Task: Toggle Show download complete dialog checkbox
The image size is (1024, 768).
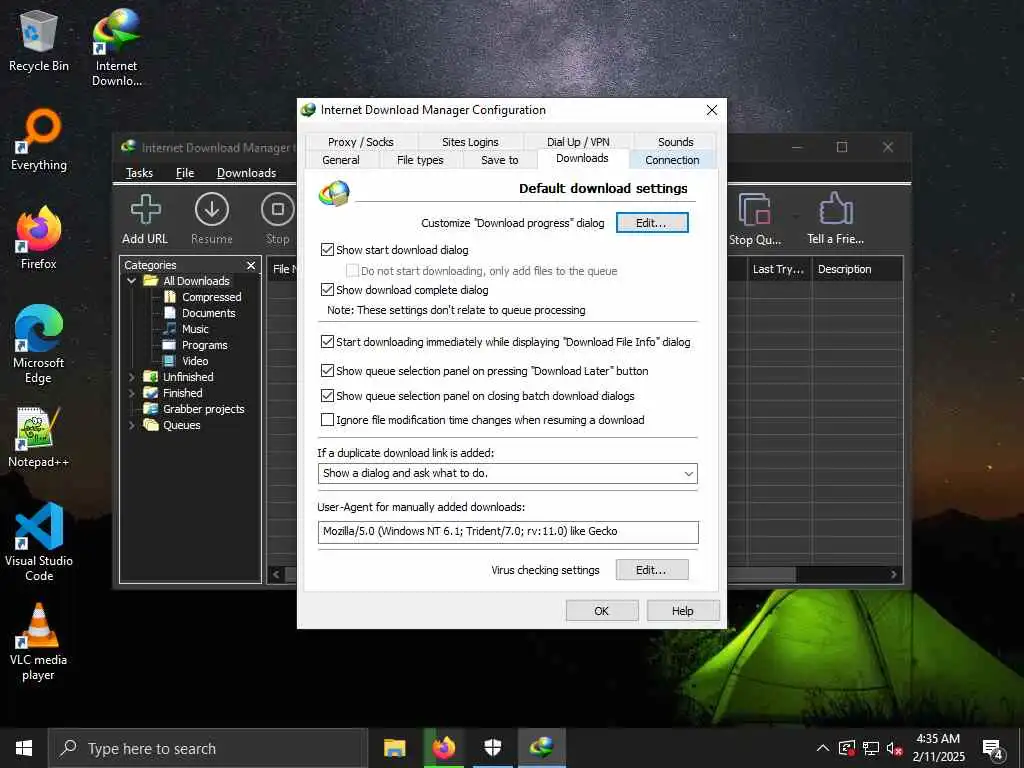Action: pyautogui.click(x=327, y=289)
